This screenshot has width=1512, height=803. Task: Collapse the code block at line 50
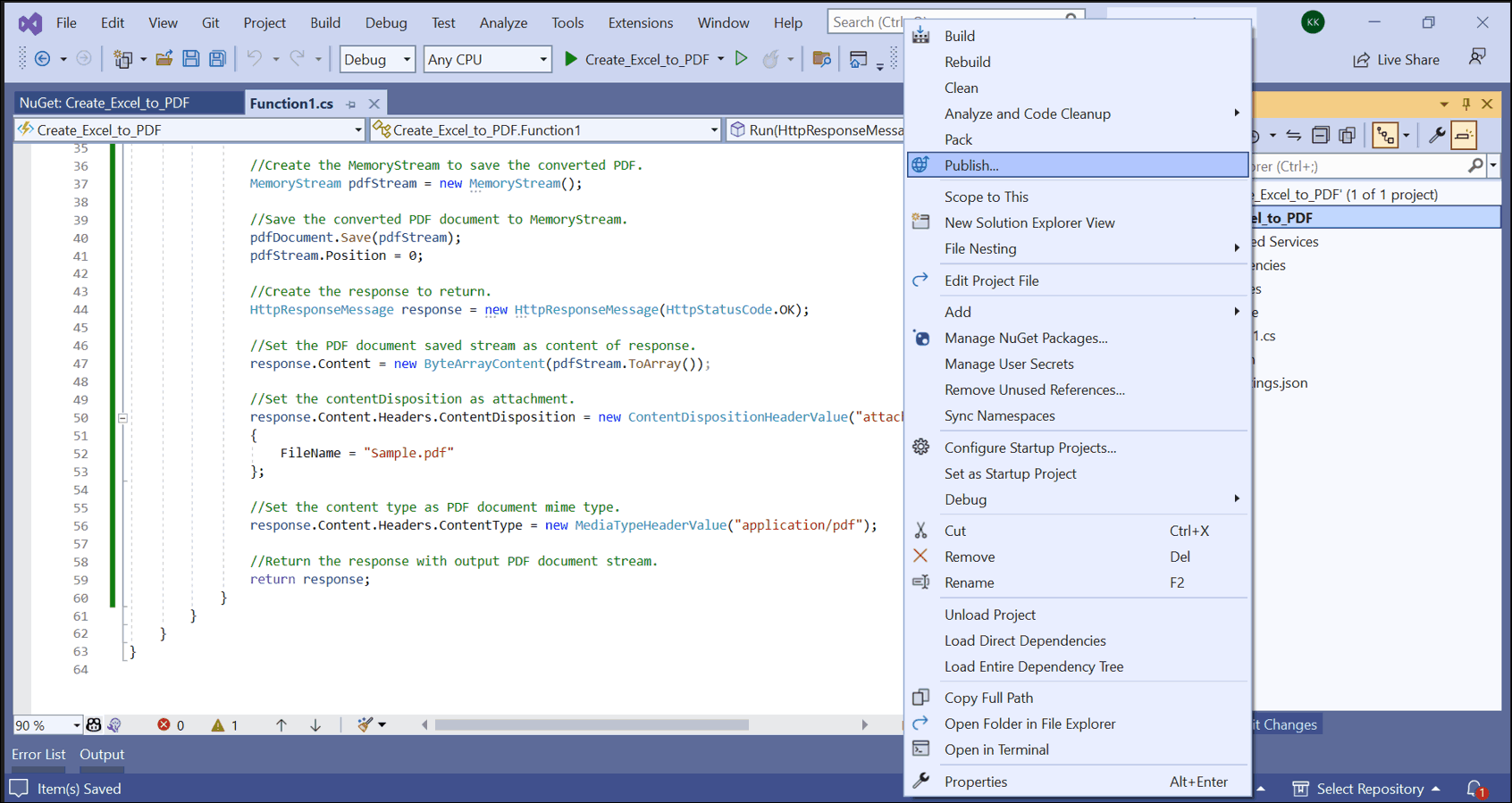pos(122,417)
